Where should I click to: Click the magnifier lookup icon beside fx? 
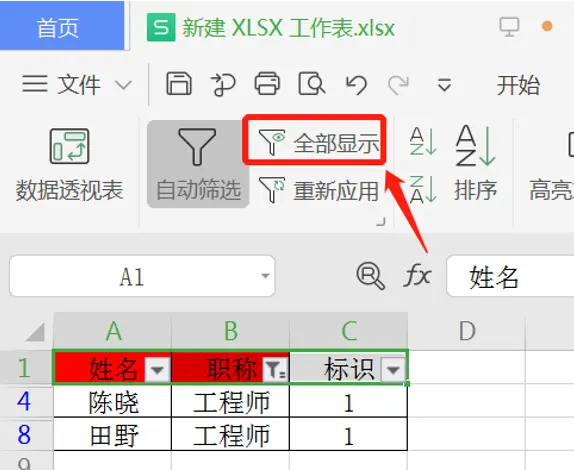click(370, 276)
